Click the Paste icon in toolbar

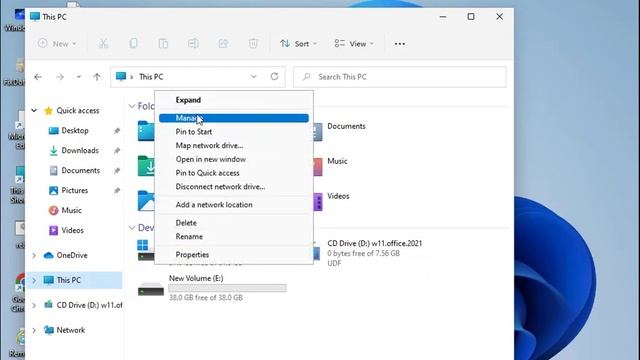point(163,43)
